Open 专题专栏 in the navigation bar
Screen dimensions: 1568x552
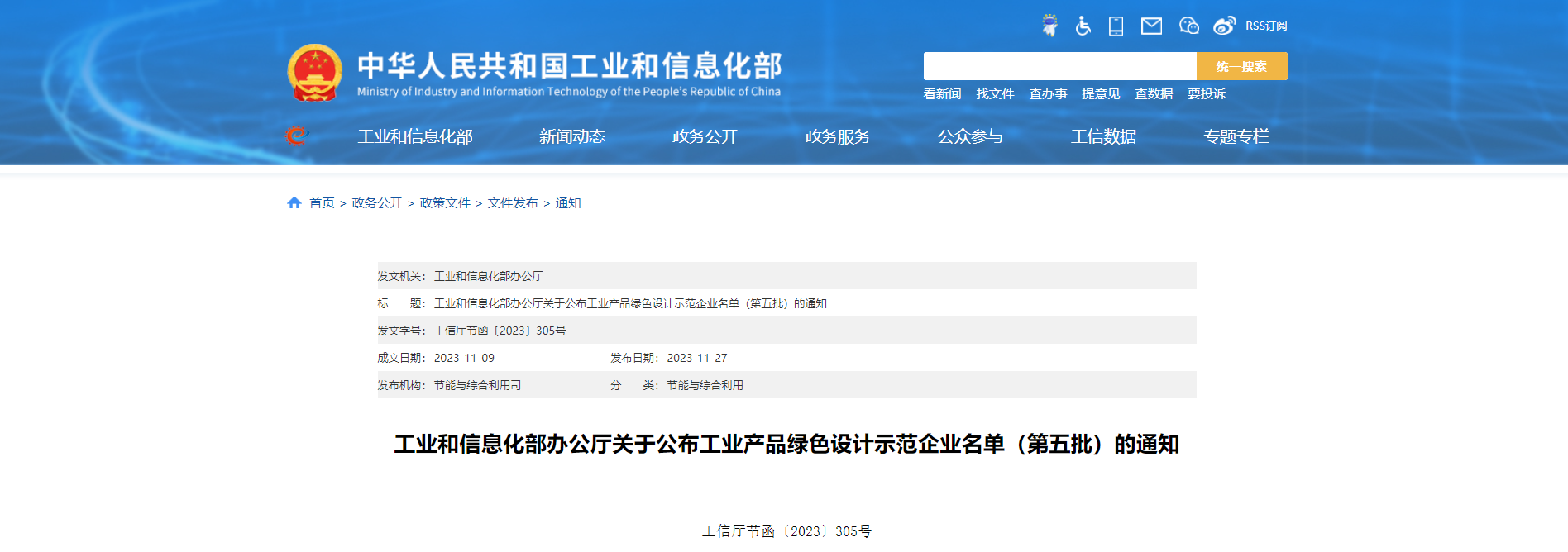pyautogui.click(x=1236, y=136)
